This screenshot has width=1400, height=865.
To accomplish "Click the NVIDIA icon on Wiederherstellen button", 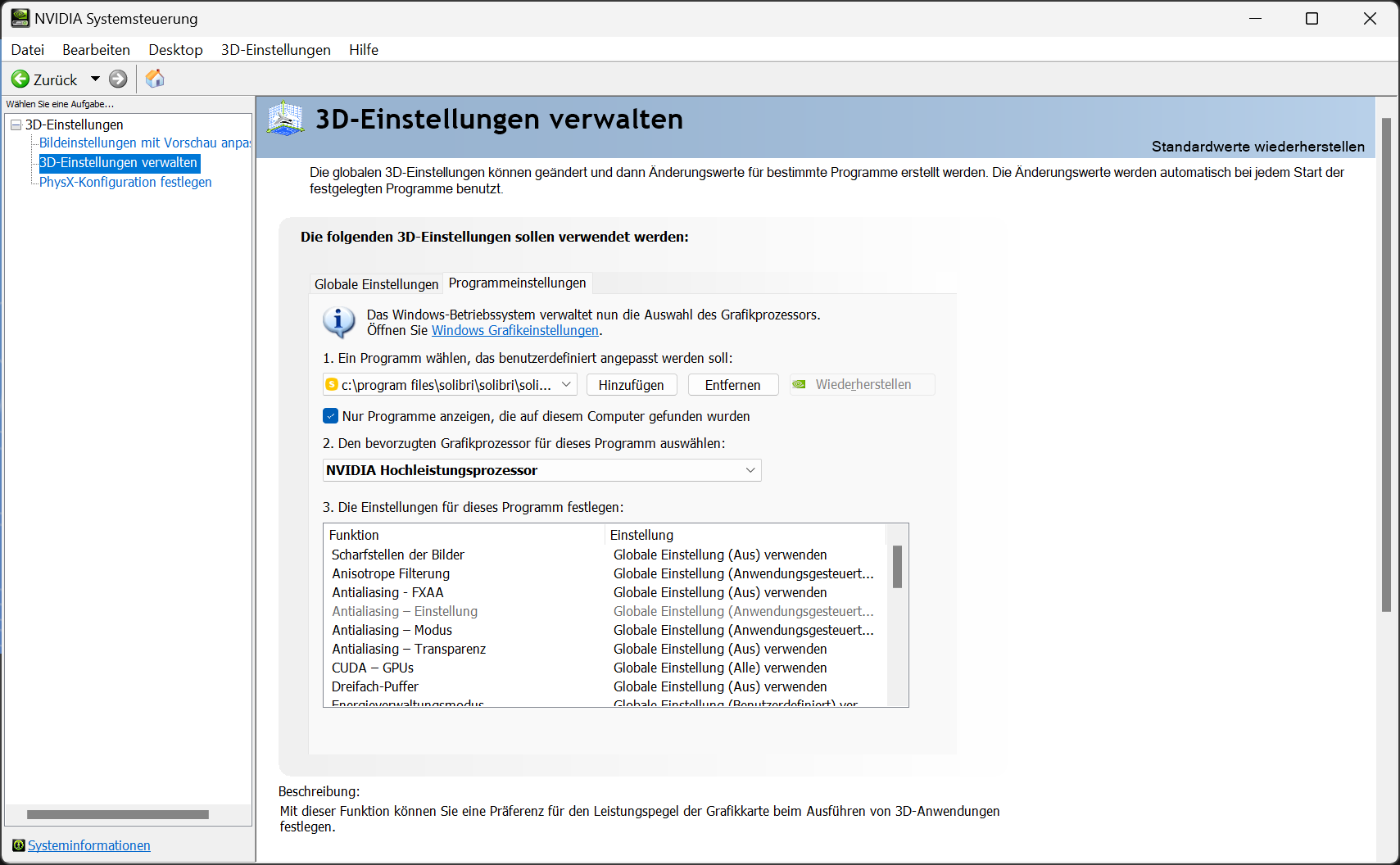I will pyautogui.click(x=799, y=384).
